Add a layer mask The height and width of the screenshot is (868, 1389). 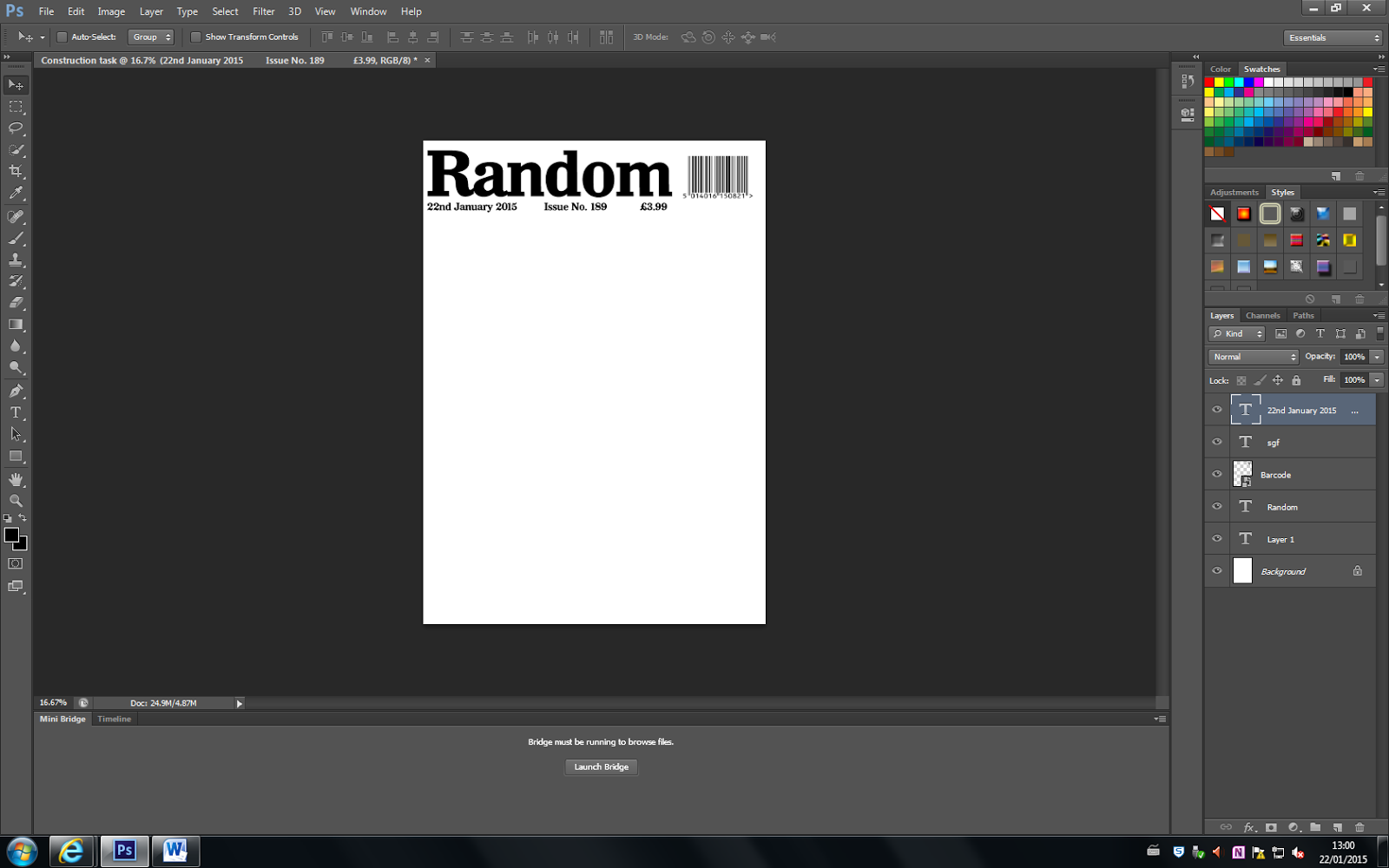coord(1271,827)
